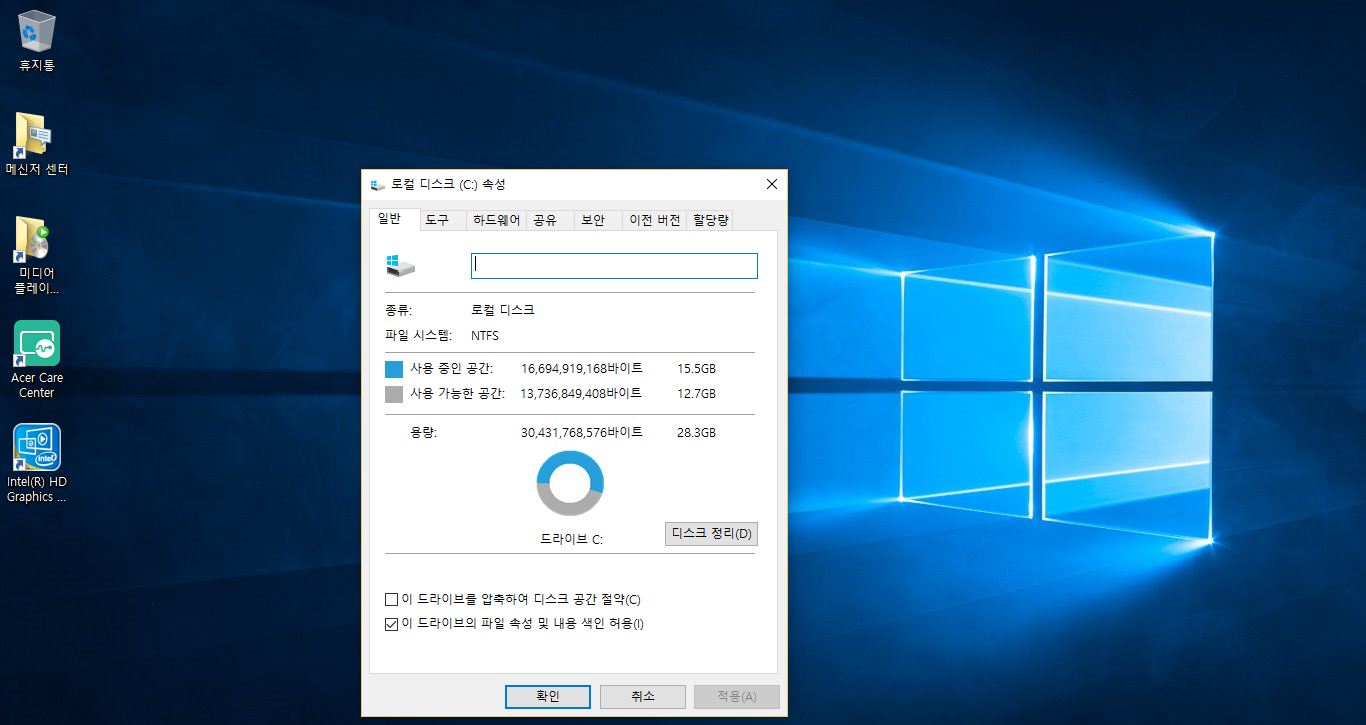1366x725 pixels.
Task: Click the 12.7GB free size text
Action: click(696, 394)
